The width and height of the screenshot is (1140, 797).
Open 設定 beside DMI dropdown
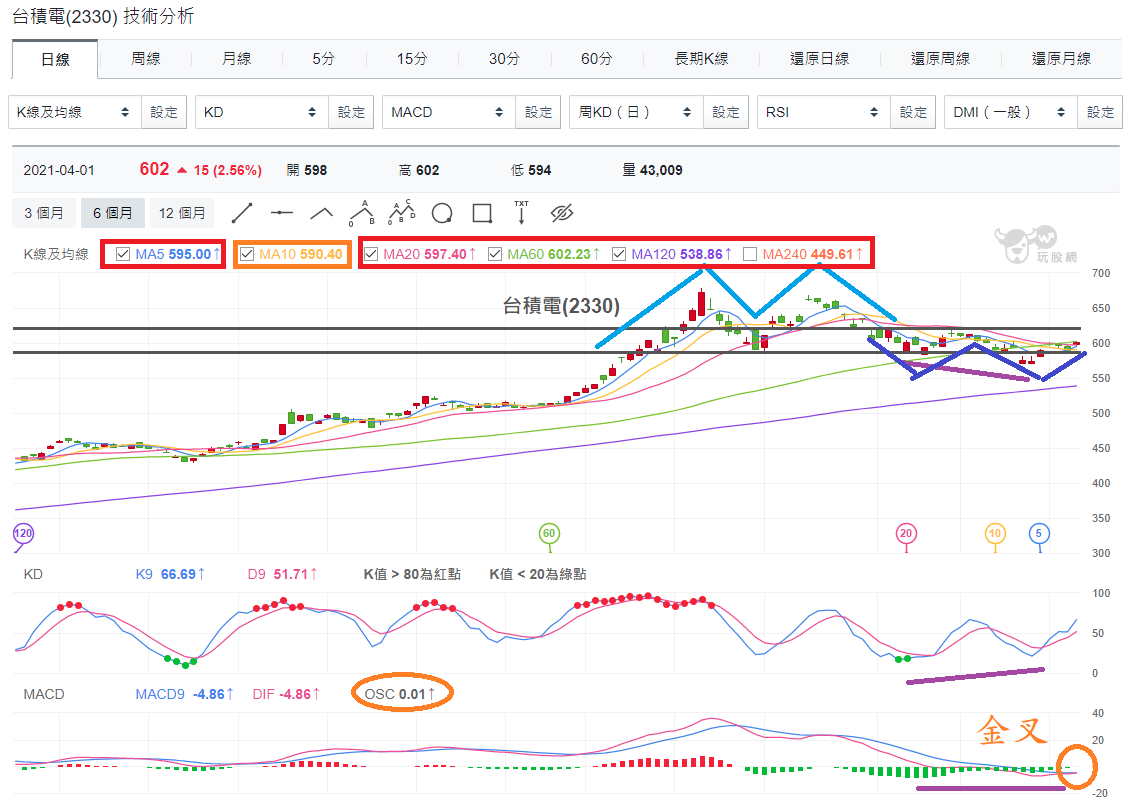(x=1100, y=112)
